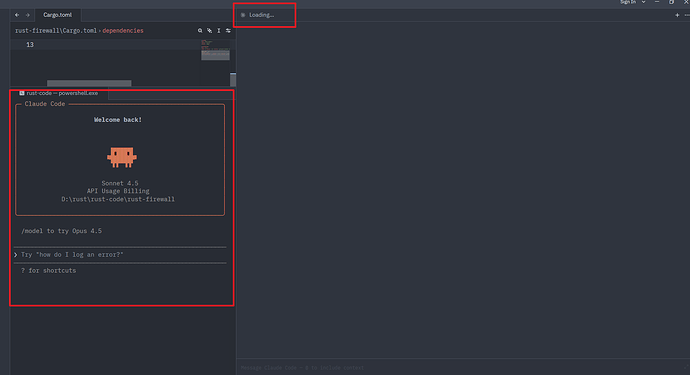This screenshot has height=375, width=690.
Task: Focus the Claude Code terminal prompt input
Action: (120, 255)
